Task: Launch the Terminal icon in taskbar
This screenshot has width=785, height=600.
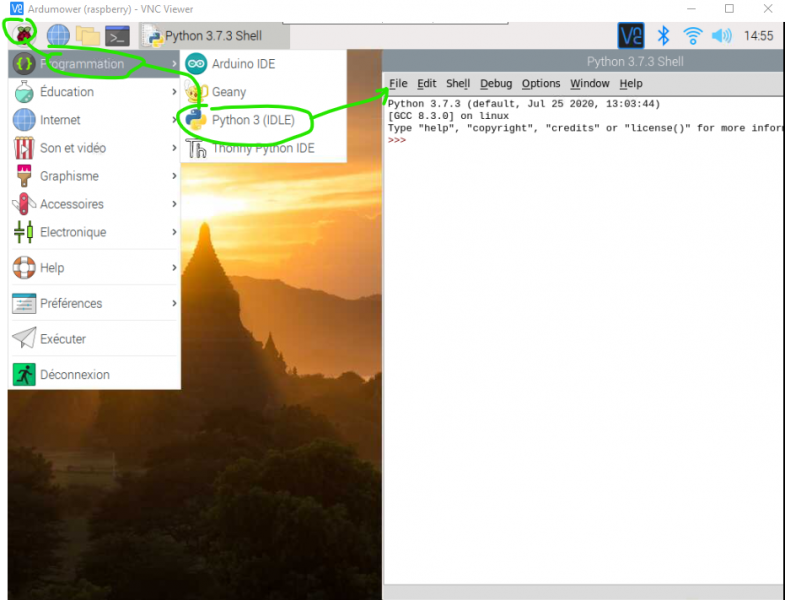Action: 117,36
